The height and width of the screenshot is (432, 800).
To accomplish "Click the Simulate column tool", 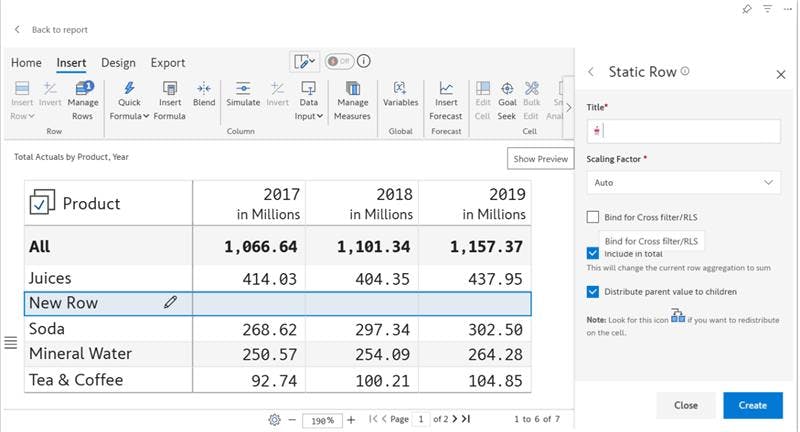I will tap(243, 95).
